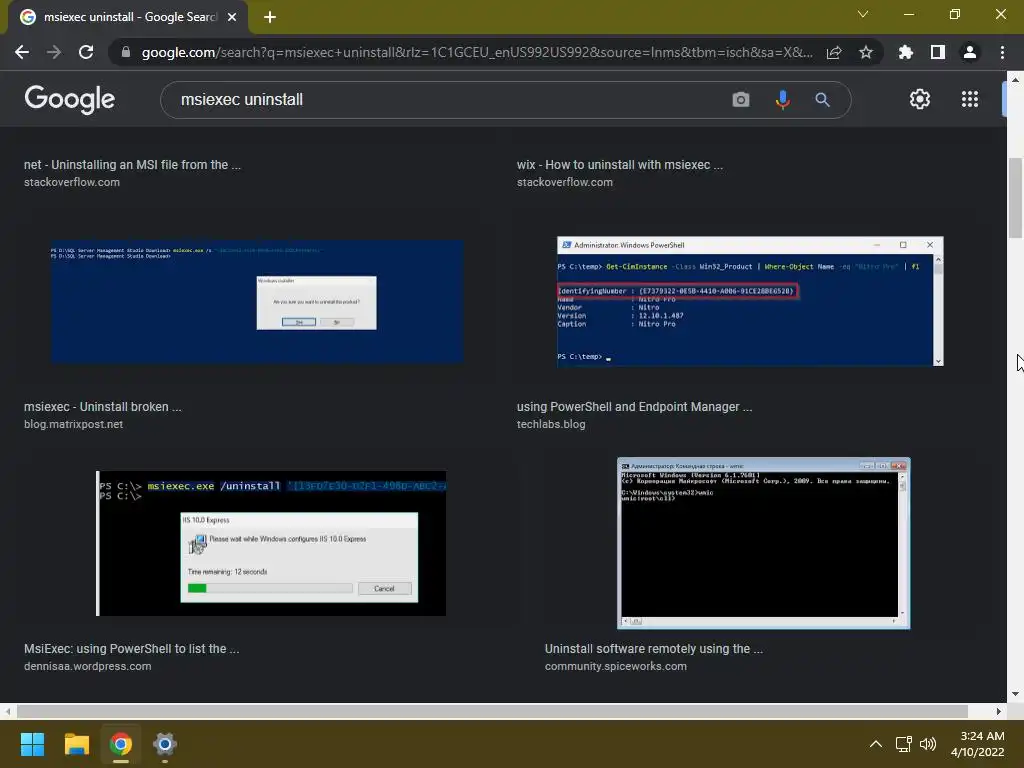Open the Settings app in the taskbar
Screen dimensions: 1024x768
(x=165, y=744)
